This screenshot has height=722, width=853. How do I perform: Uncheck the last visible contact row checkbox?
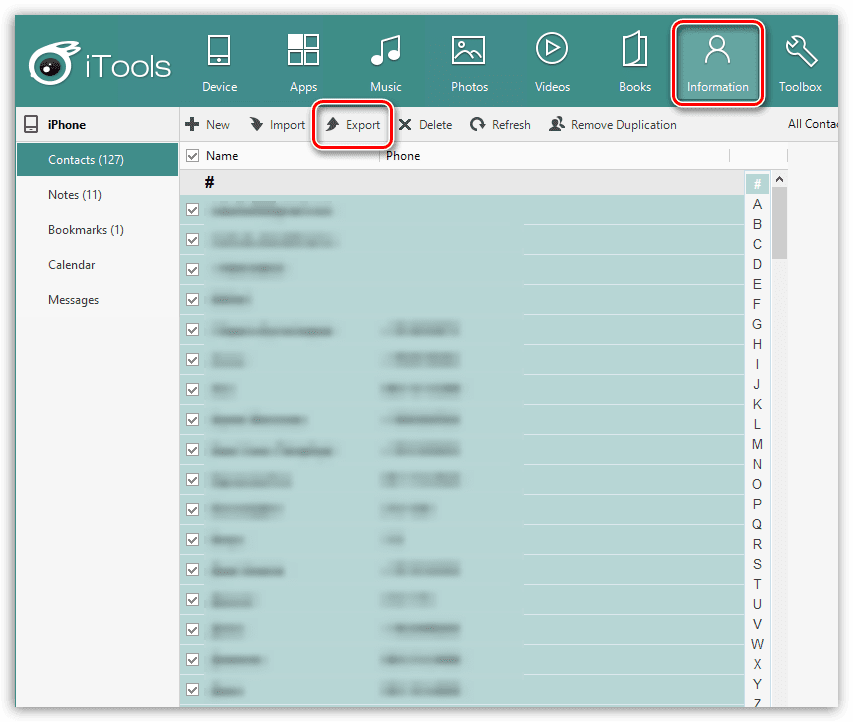click(x=193, y=689)
